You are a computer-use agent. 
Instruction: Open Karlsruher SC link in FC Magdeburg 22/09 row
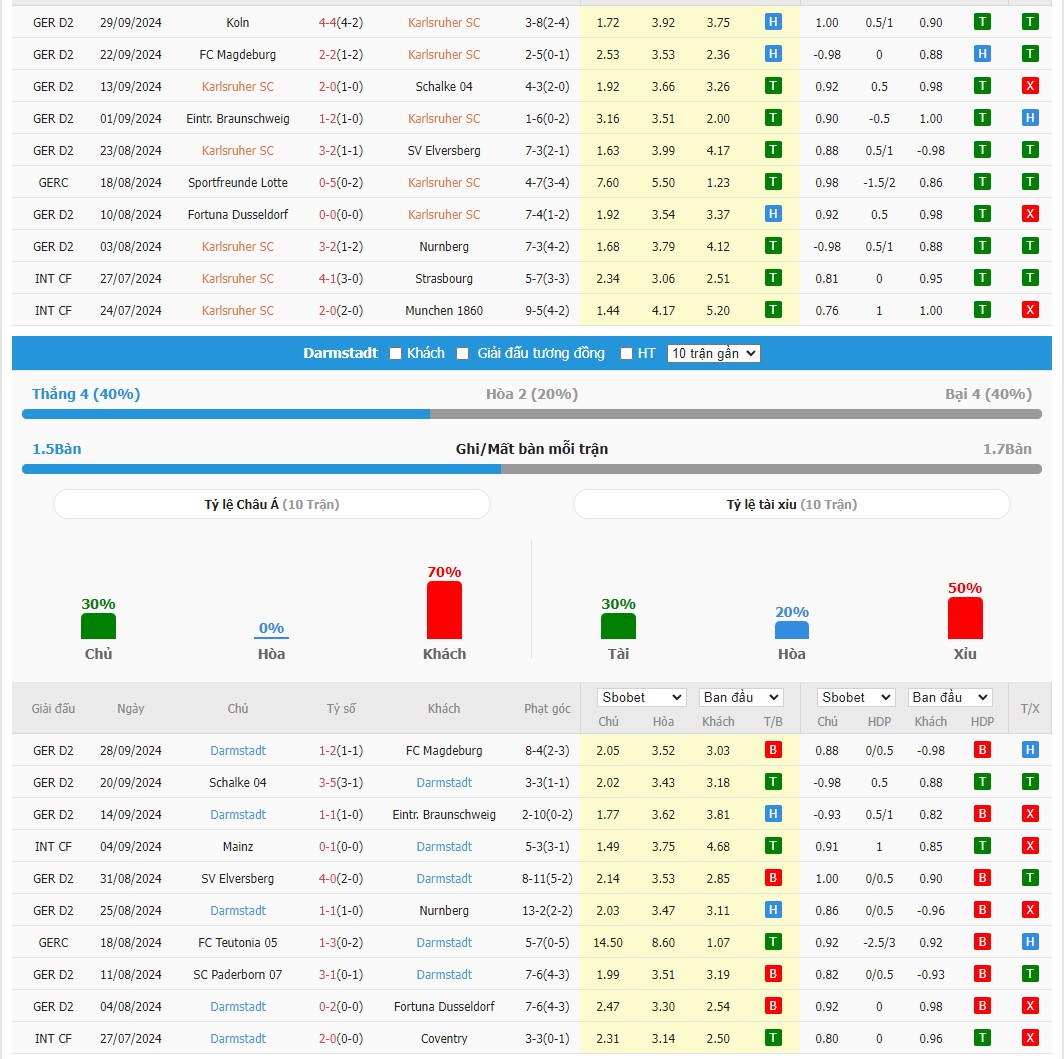pos(444,54)
